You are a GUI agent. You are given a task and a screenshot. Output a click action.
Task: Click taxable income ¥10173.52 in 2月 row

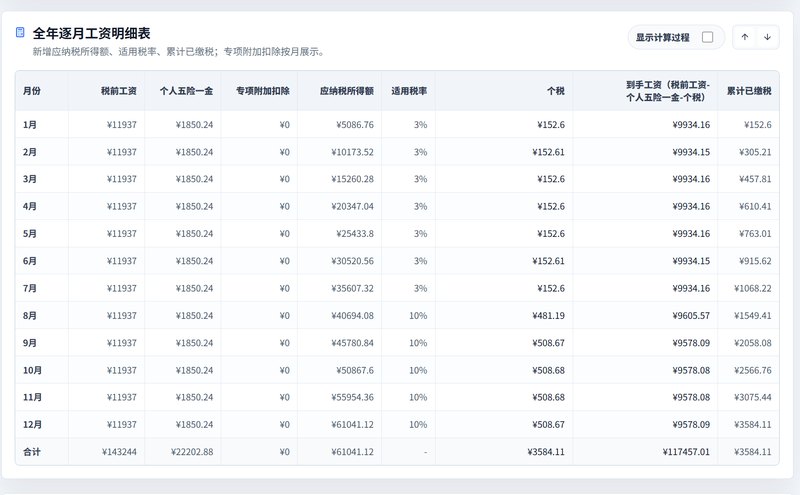pos(352,152)
